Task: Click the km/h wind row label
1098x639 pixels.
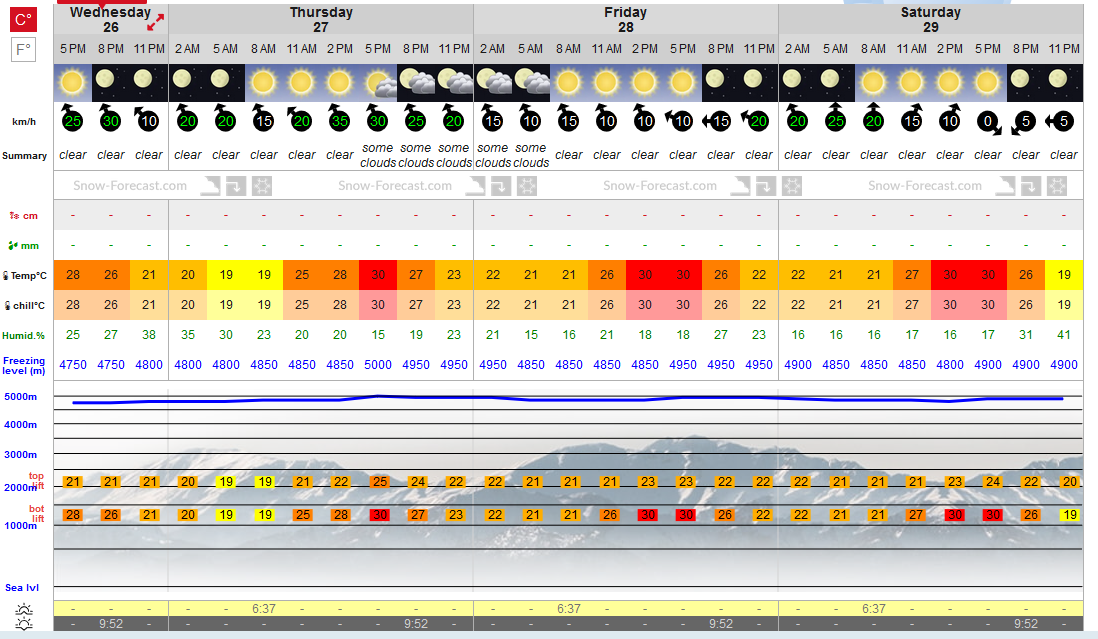Action: (x=24, y=122)
